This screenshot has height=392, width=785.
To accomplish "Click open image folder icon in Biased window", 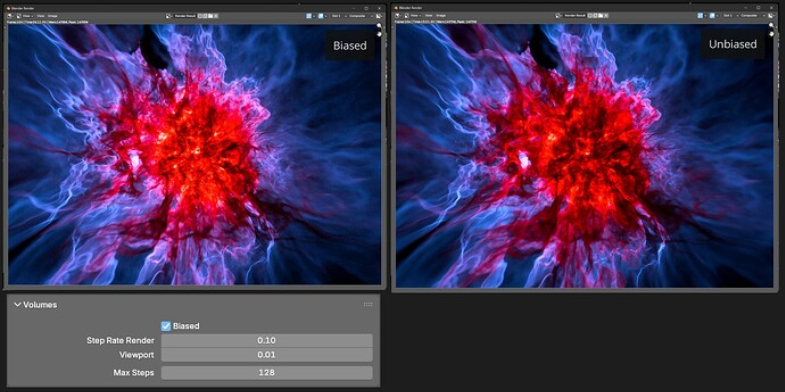I will click(210, 16).
